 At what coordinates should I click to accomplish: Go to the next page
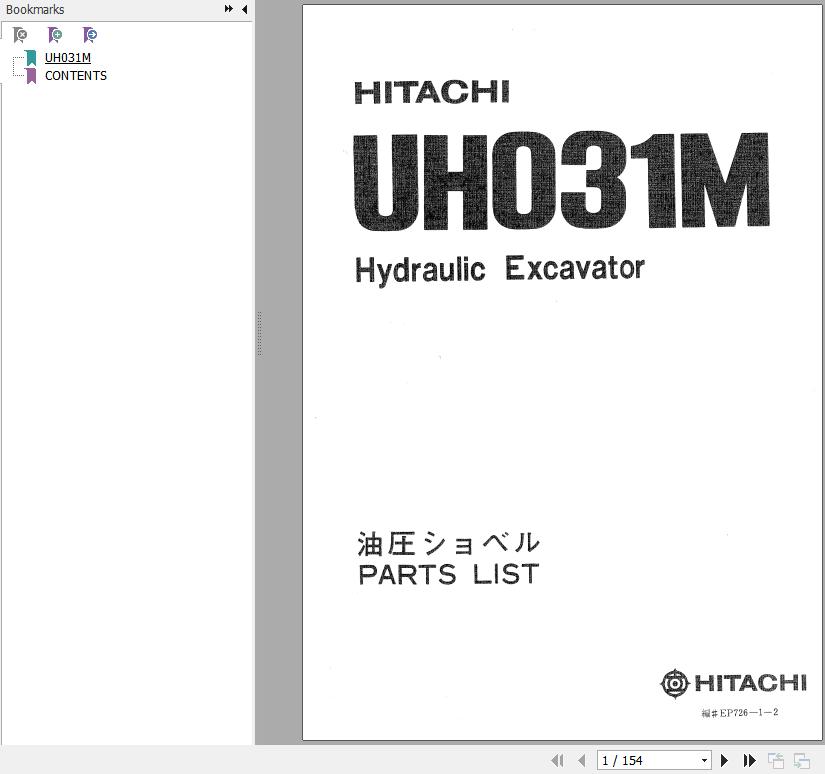click(x=725, y=761)
